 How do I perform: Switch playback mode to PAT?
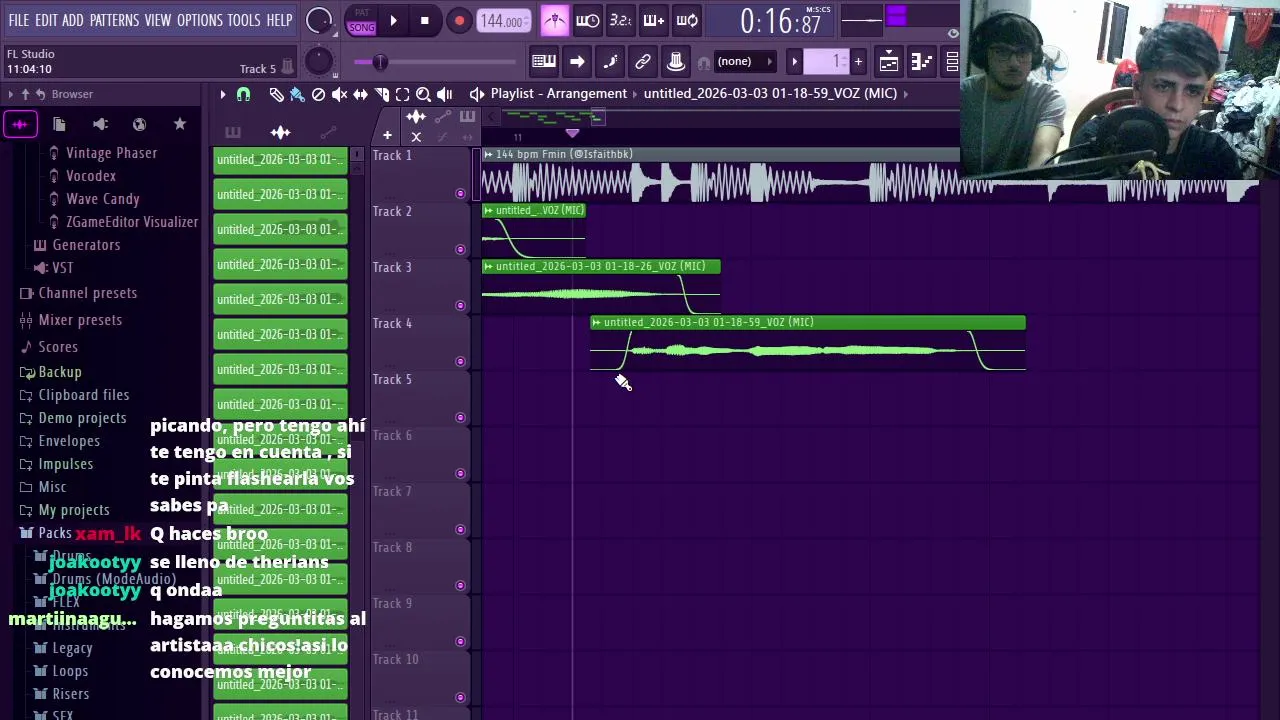coord(362,13)
